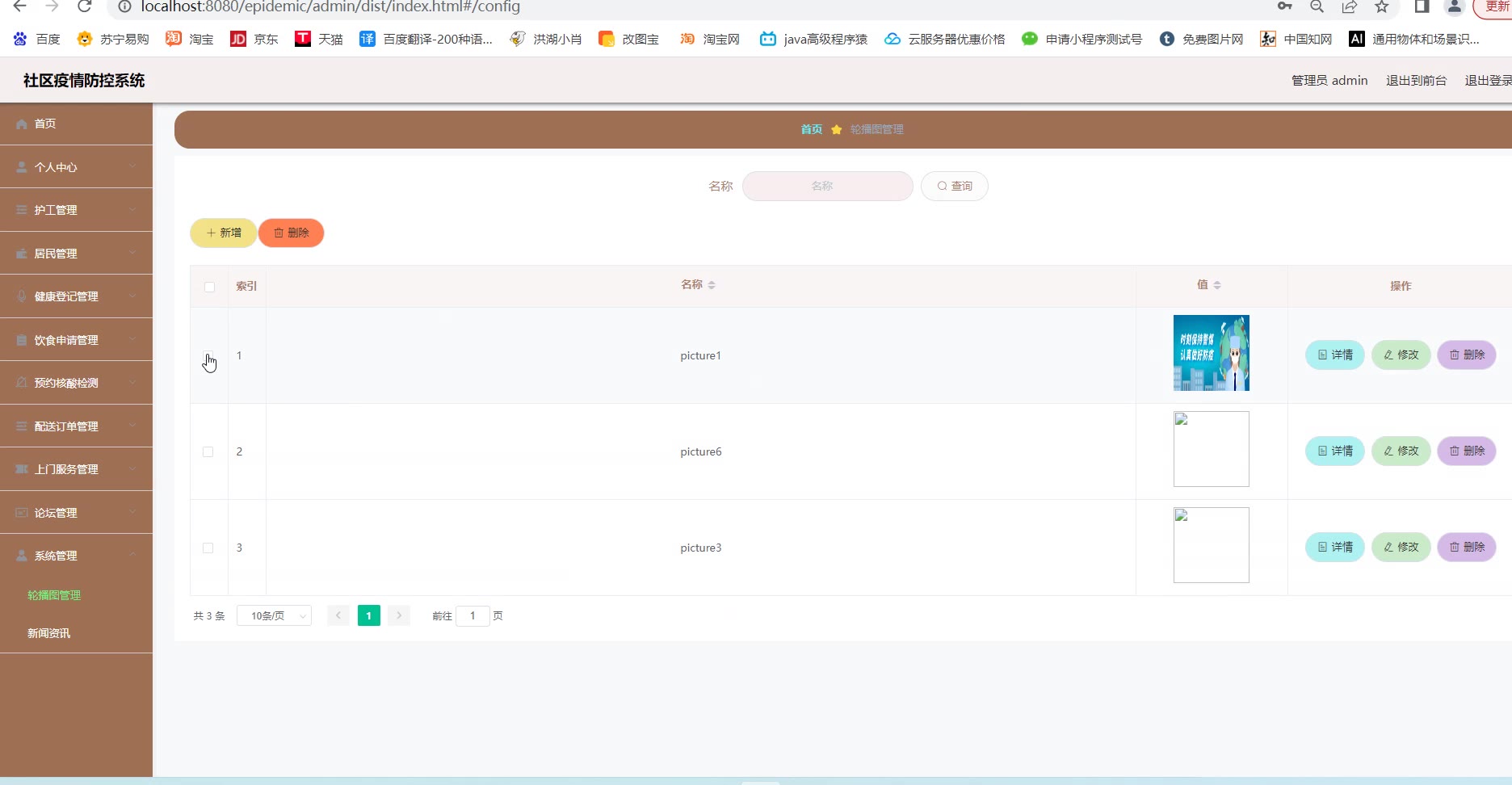Screen dimensions: 1512x785
Task: Go to the previous page with left arrow
Action: coord(338,615)
